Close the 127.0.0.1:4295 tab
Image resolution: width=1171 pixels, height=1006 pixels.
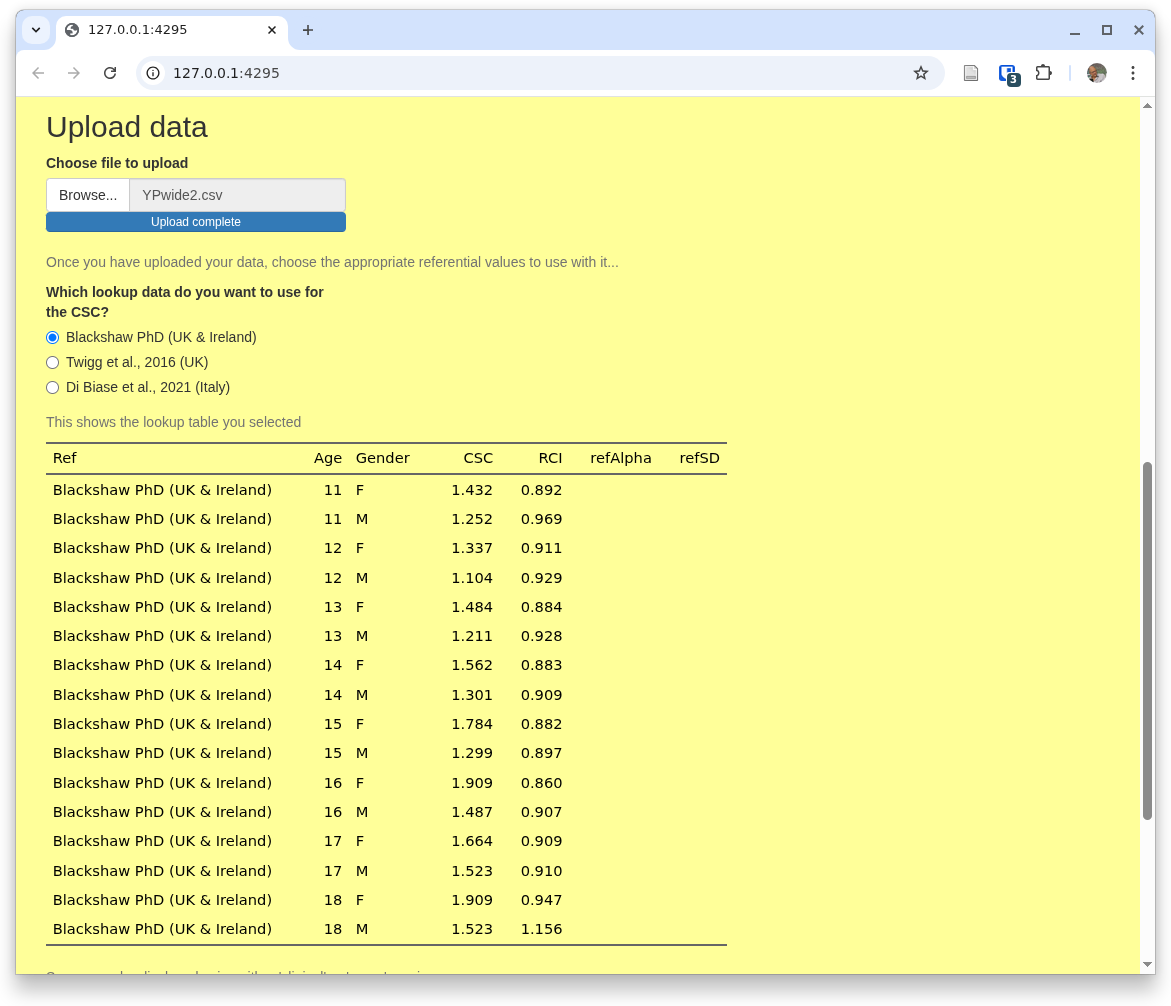tap(272, 30)
